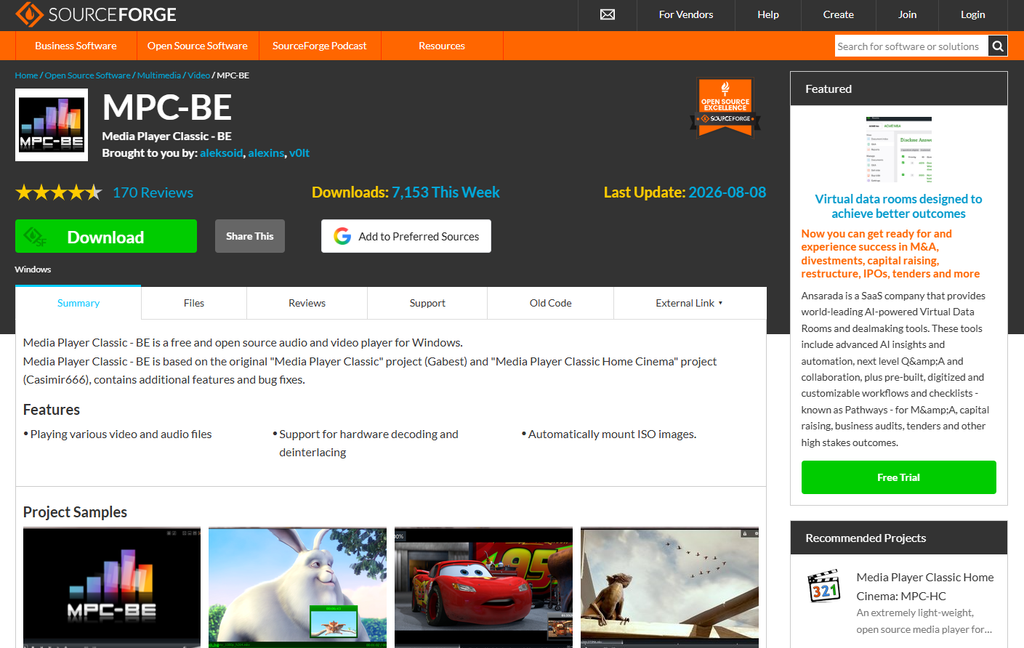Open the Old Code tab
The image size is (1024, 648).
551,303
